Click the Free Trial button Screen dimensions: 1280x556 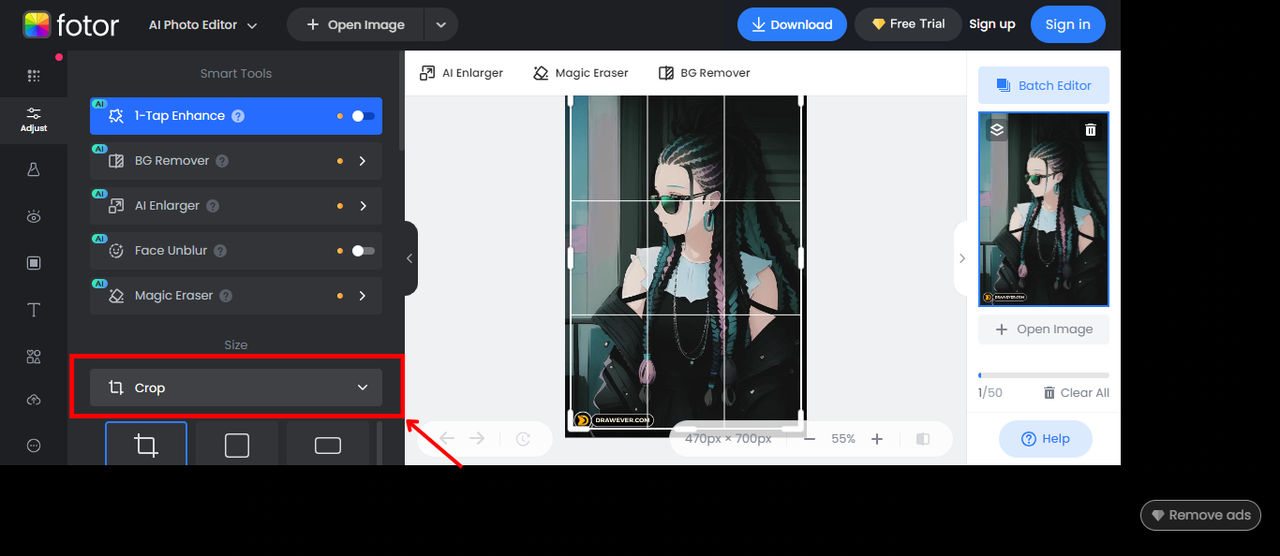[x=908, y=25]
